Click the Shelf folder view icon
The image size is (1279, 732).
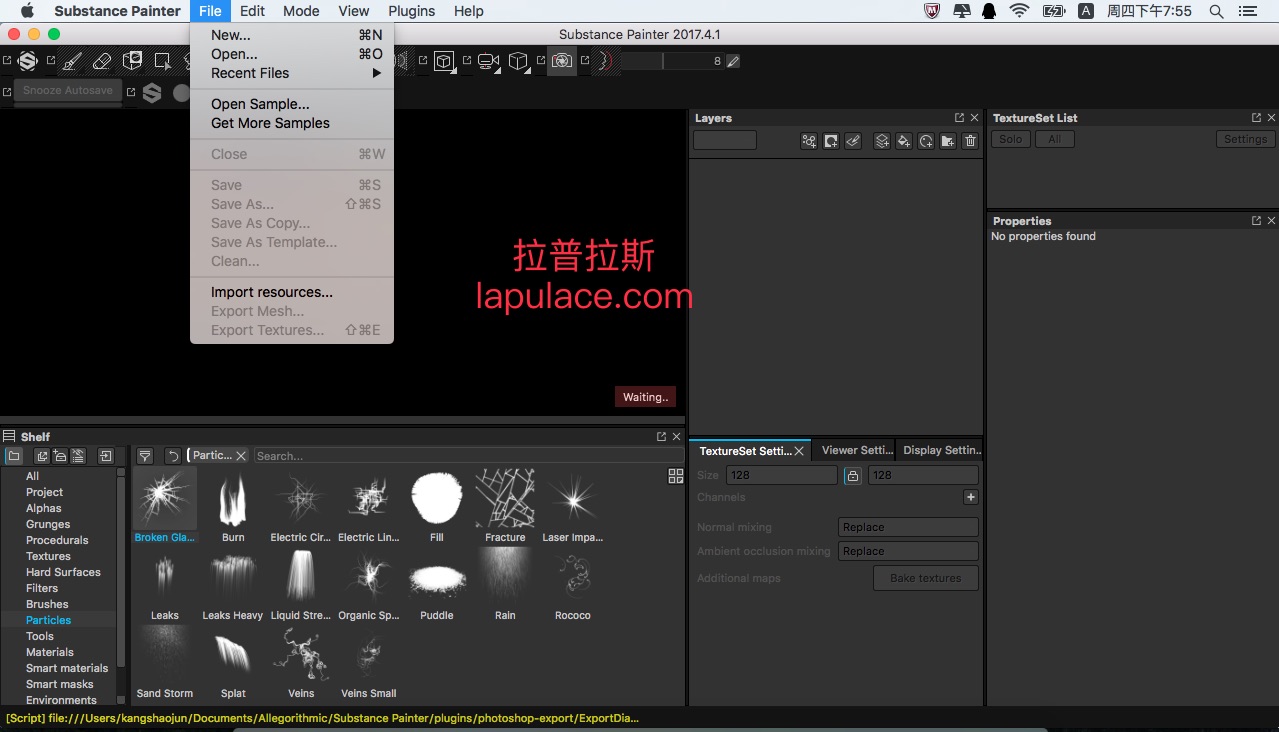tap(14, 456)
